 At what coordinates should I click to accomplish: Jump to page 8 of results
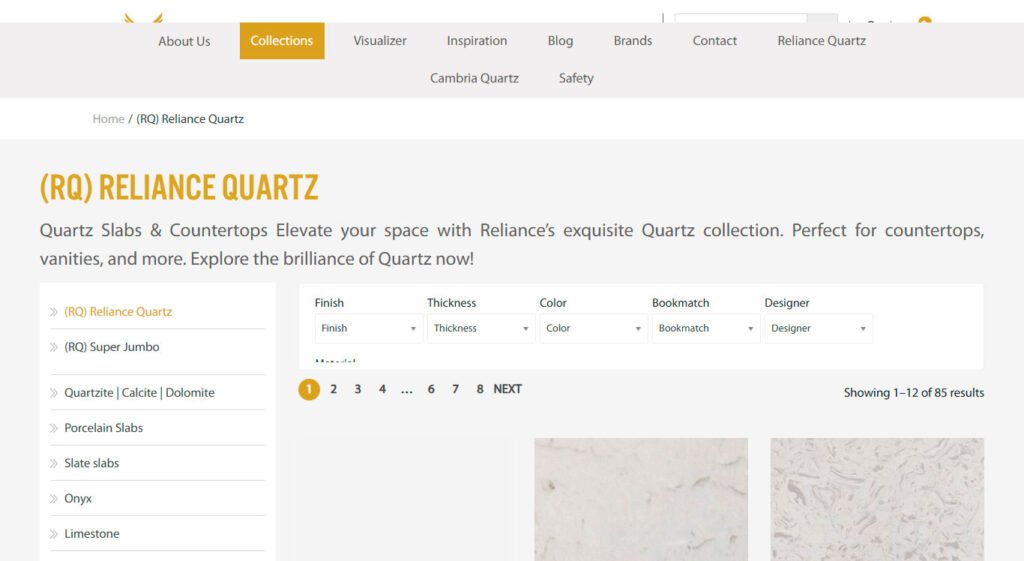click(x=480, y=389)
